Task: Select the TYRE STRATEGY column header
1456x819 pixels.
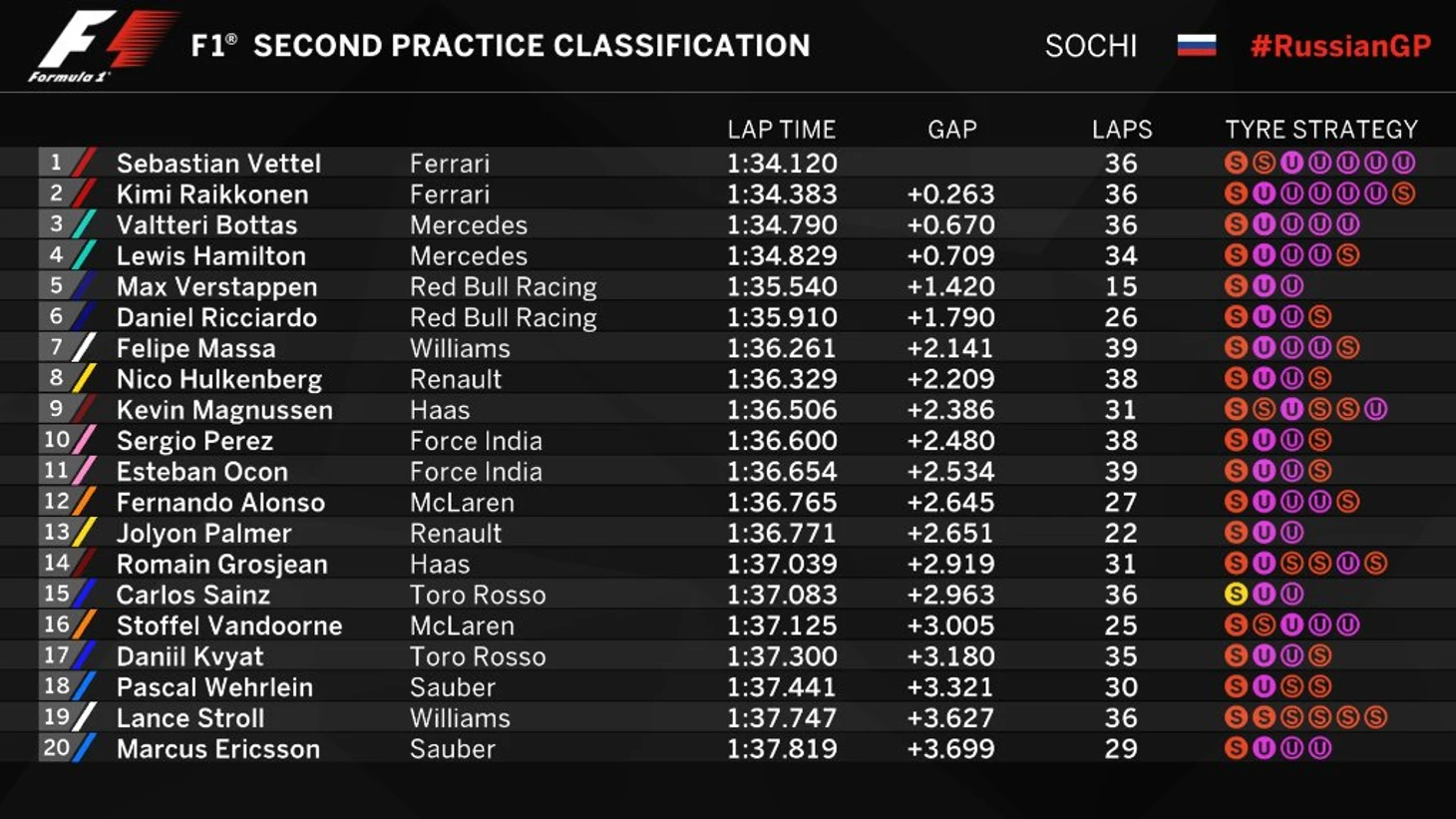Action: [1321, 130]
